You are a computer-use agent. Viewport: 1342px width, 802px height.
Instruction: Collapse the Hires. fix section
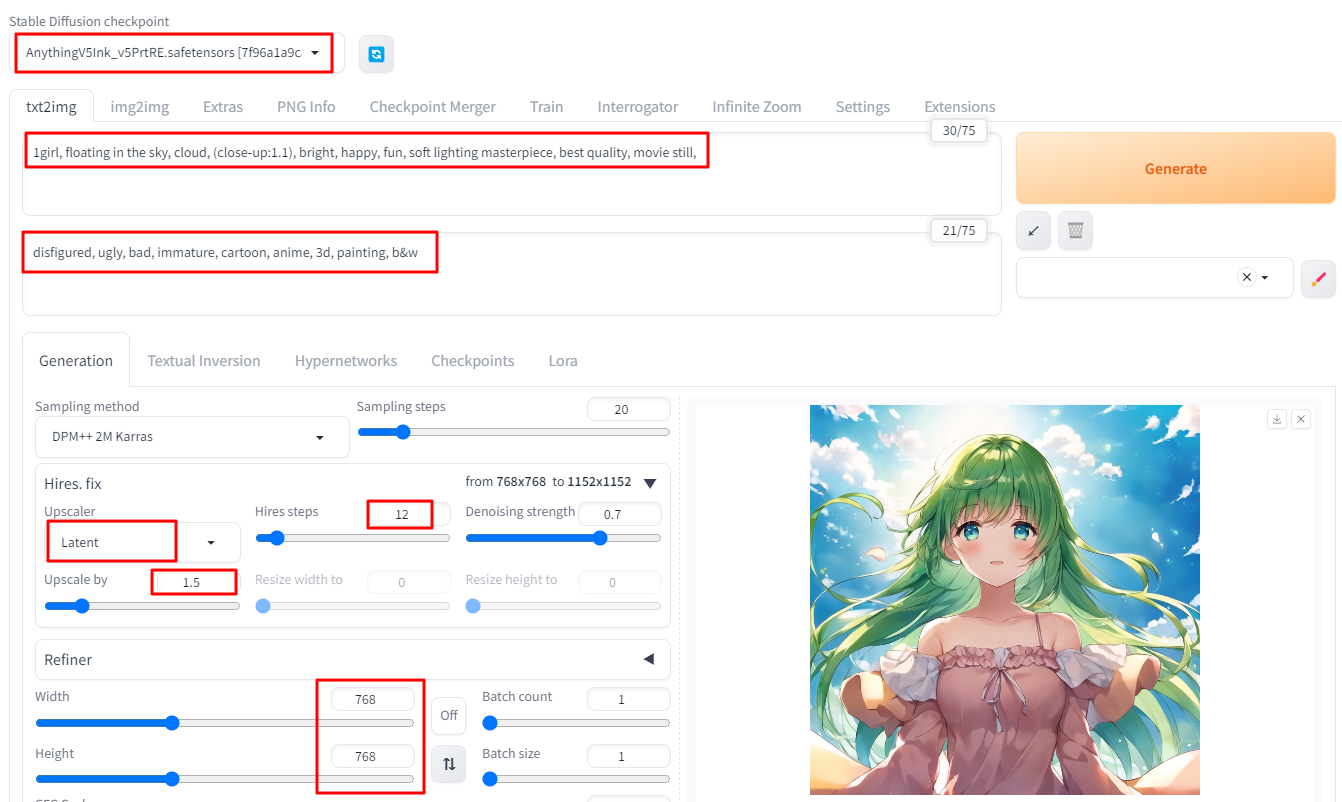click(x=649, y=483)
